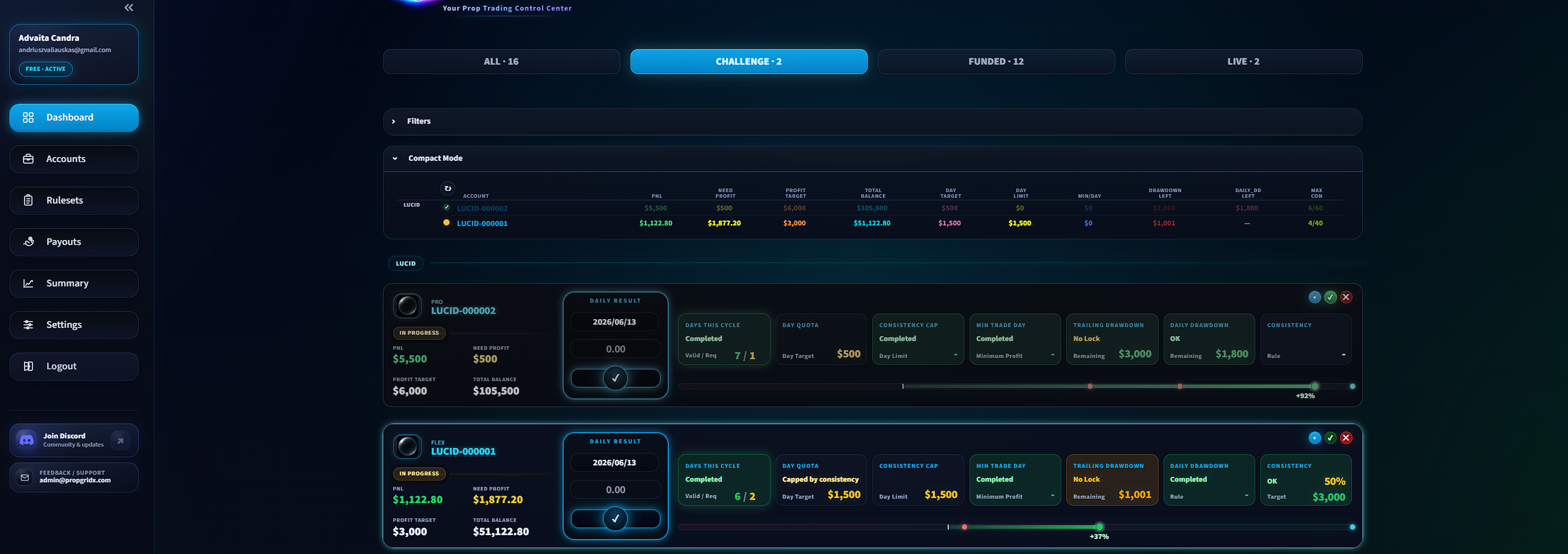Viewport: 1568px width, 554px height.
Task: Click $51,122.80 total balance in compact table
Action: click(872, 223)
